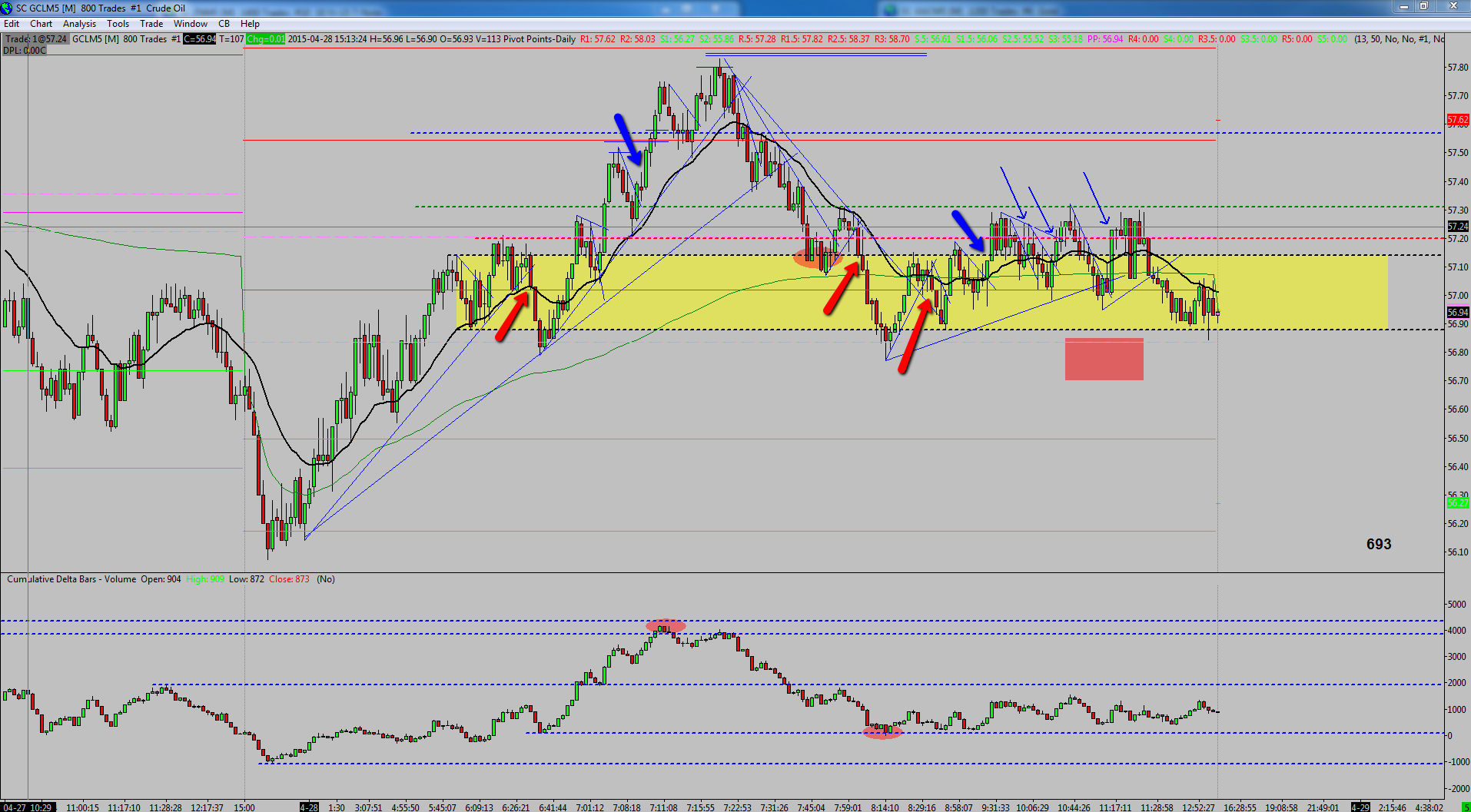Click the '15:00' time axis label
Viewport: 1471px width, 812px height.
[x=244, y=807]
